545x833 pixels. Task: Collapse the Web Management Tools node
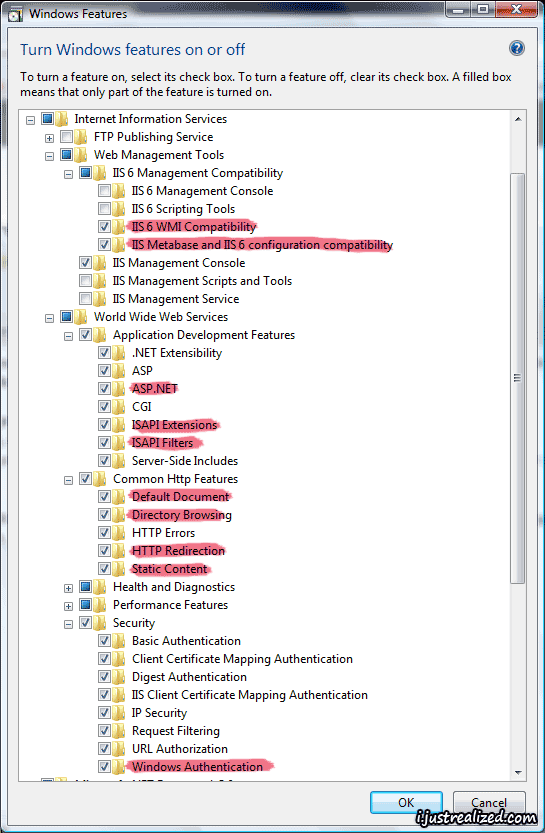click(x=49, y=156)
